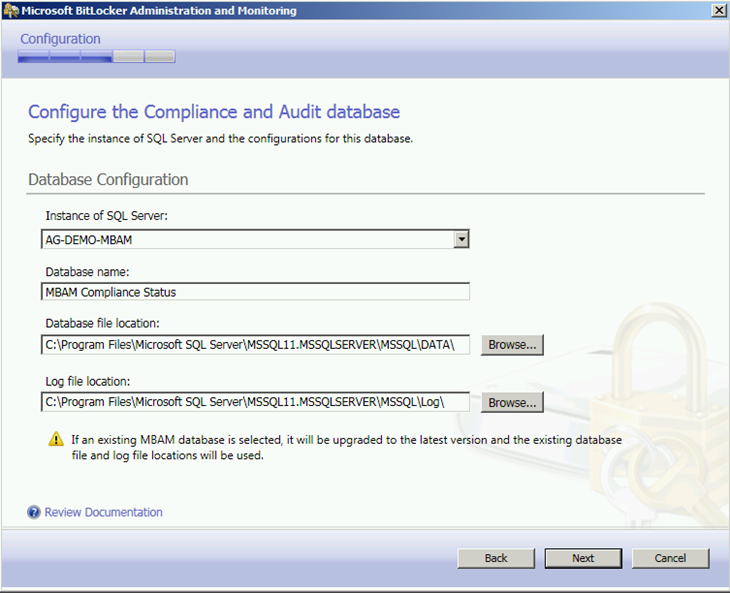Click the Database Configuration section heading
This screenshot has height=593, width=730.
(x=108, y=180)
